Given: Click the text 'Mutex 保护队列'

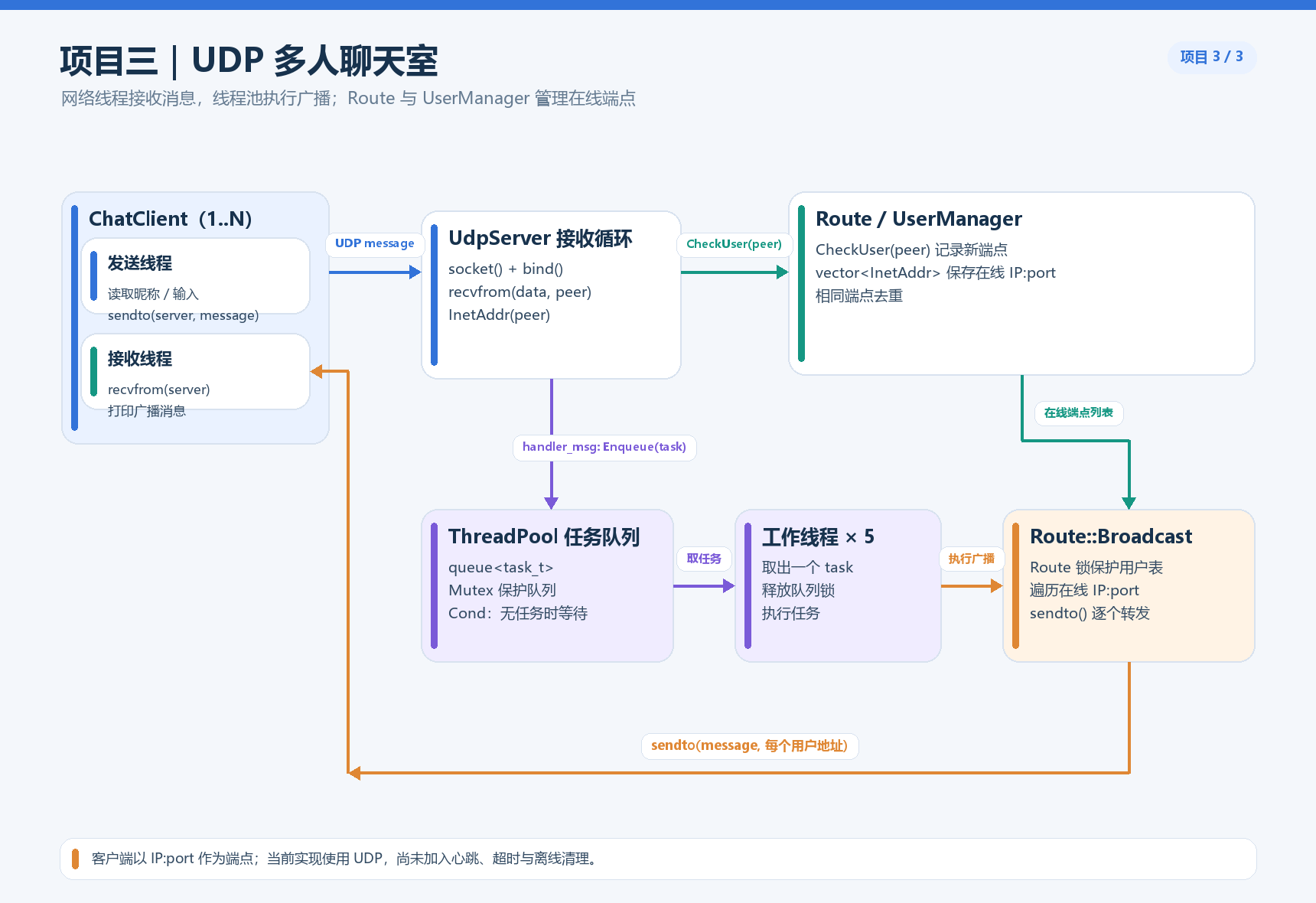Looking at the screenshot, I should (502, 591).
